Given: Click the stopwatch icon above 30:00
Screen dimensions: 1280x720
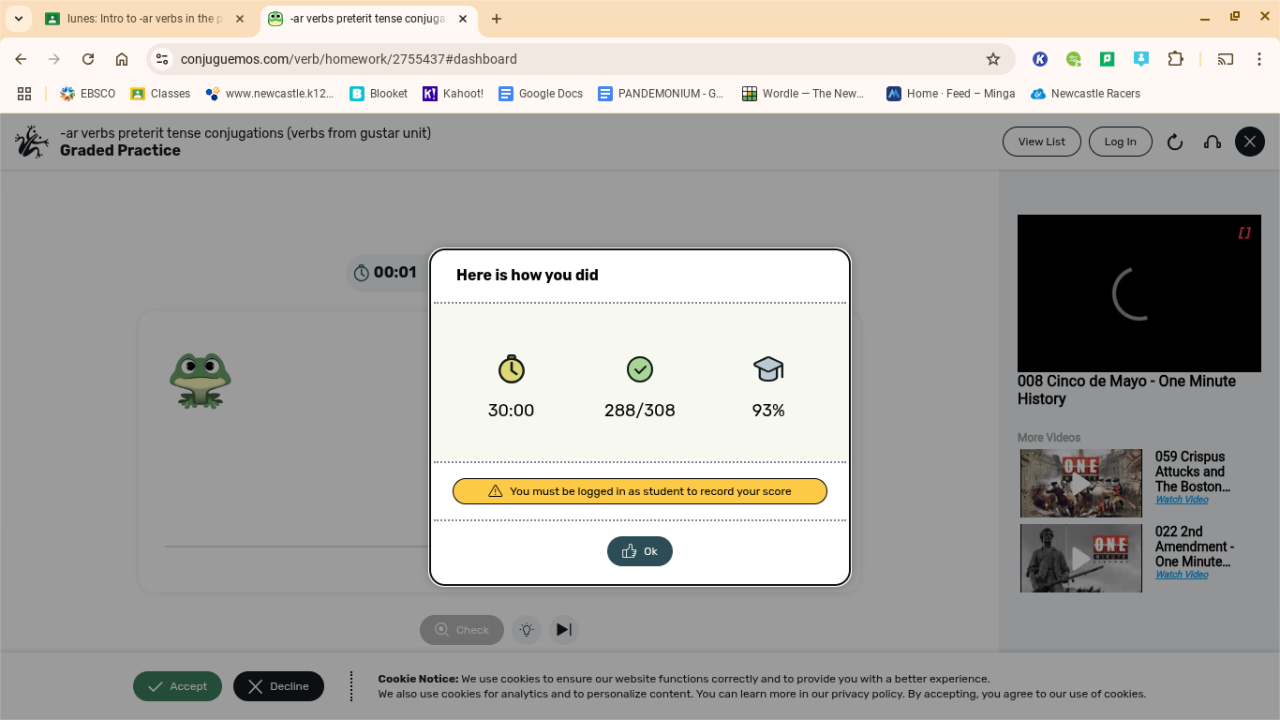Looking at the screenshot, I should click(511, 369).
